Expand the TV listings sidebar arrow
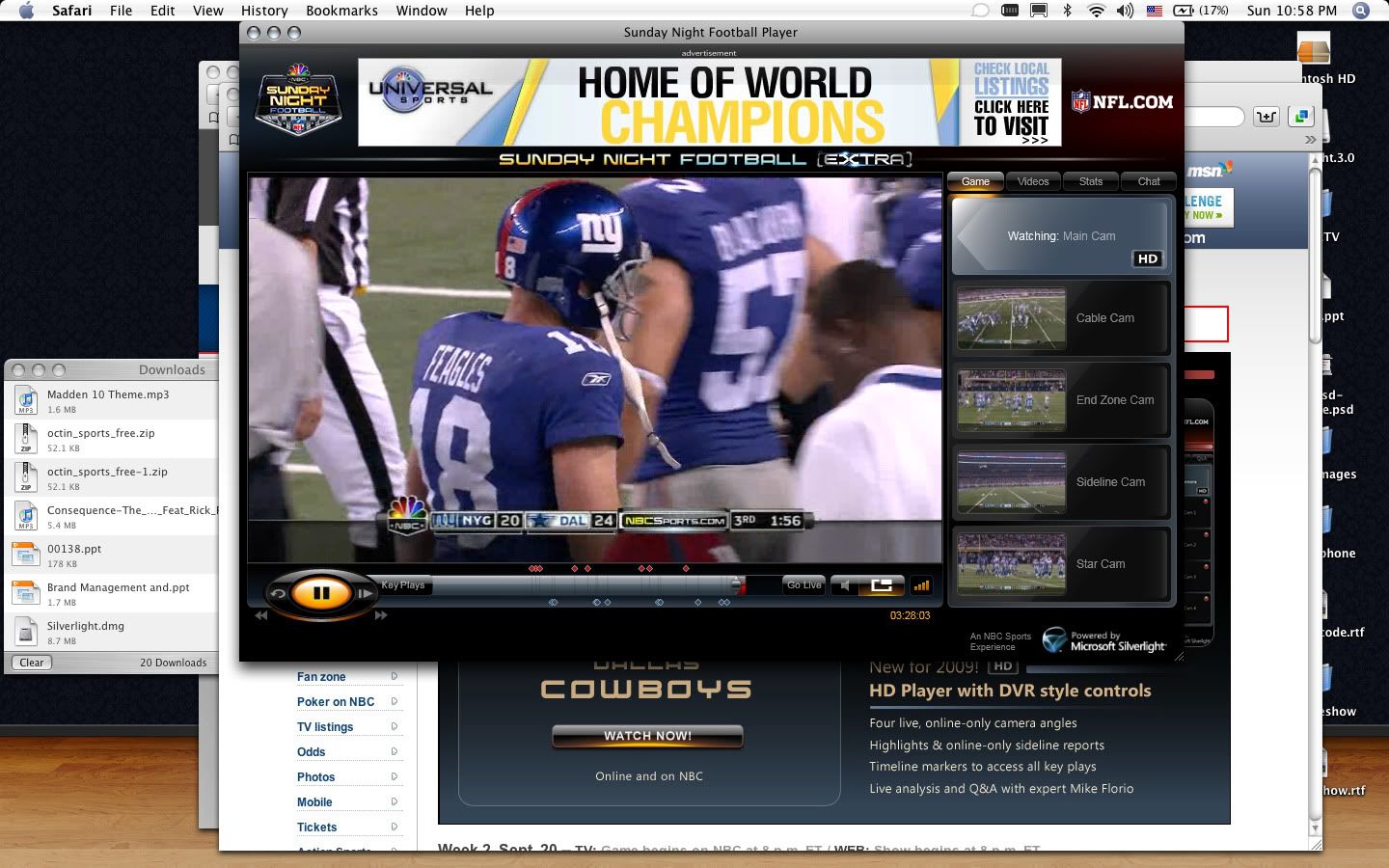The image size is (1389, 868). coord(394,726)
